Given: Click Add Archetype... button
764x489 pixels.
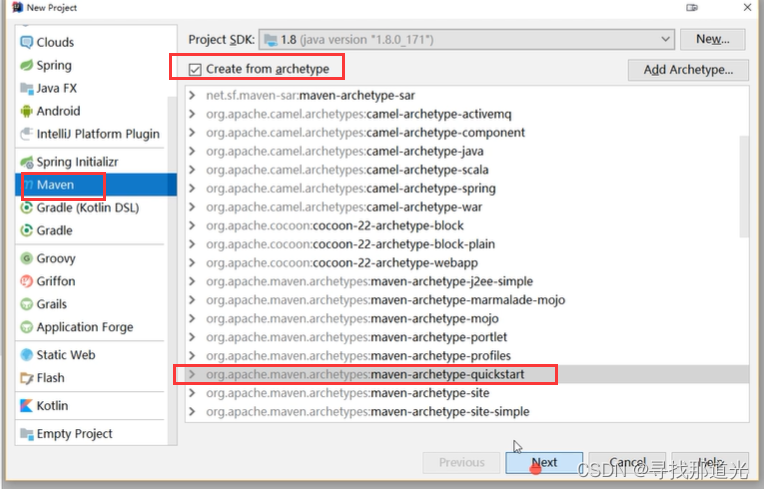Looking at the screenshot, I should pyautogui.click(x=688, y=70).
